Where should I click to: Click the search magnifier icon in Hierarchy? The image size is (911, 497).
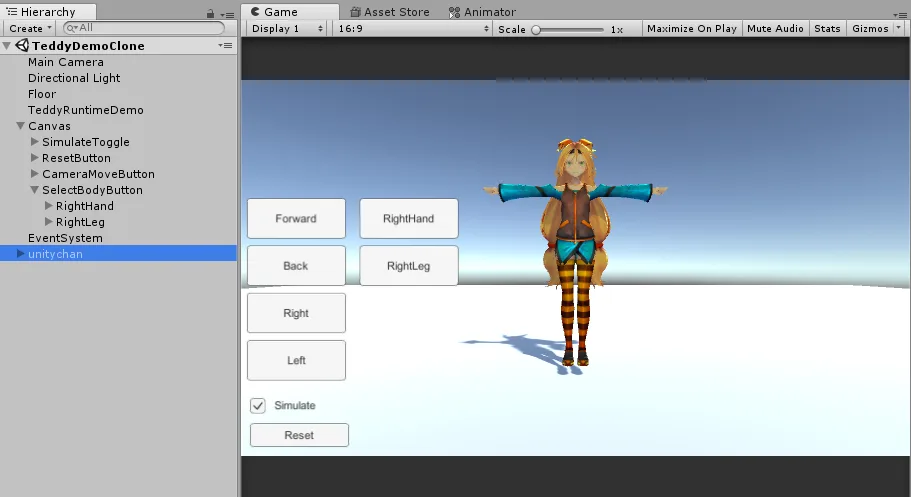(71, 28)
